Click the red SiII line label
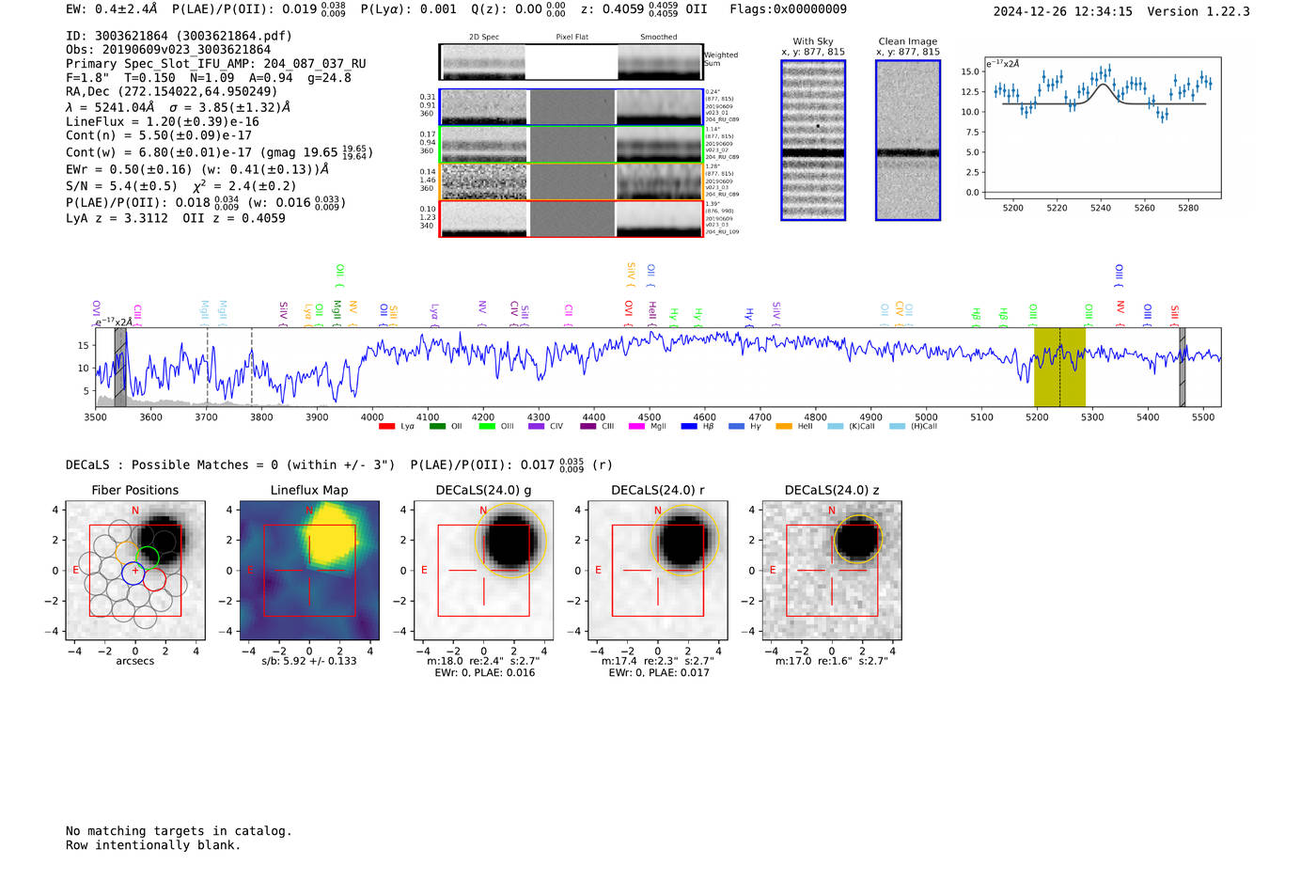Viewport: 1316px width, 896px height. (x=1174, y=314)
